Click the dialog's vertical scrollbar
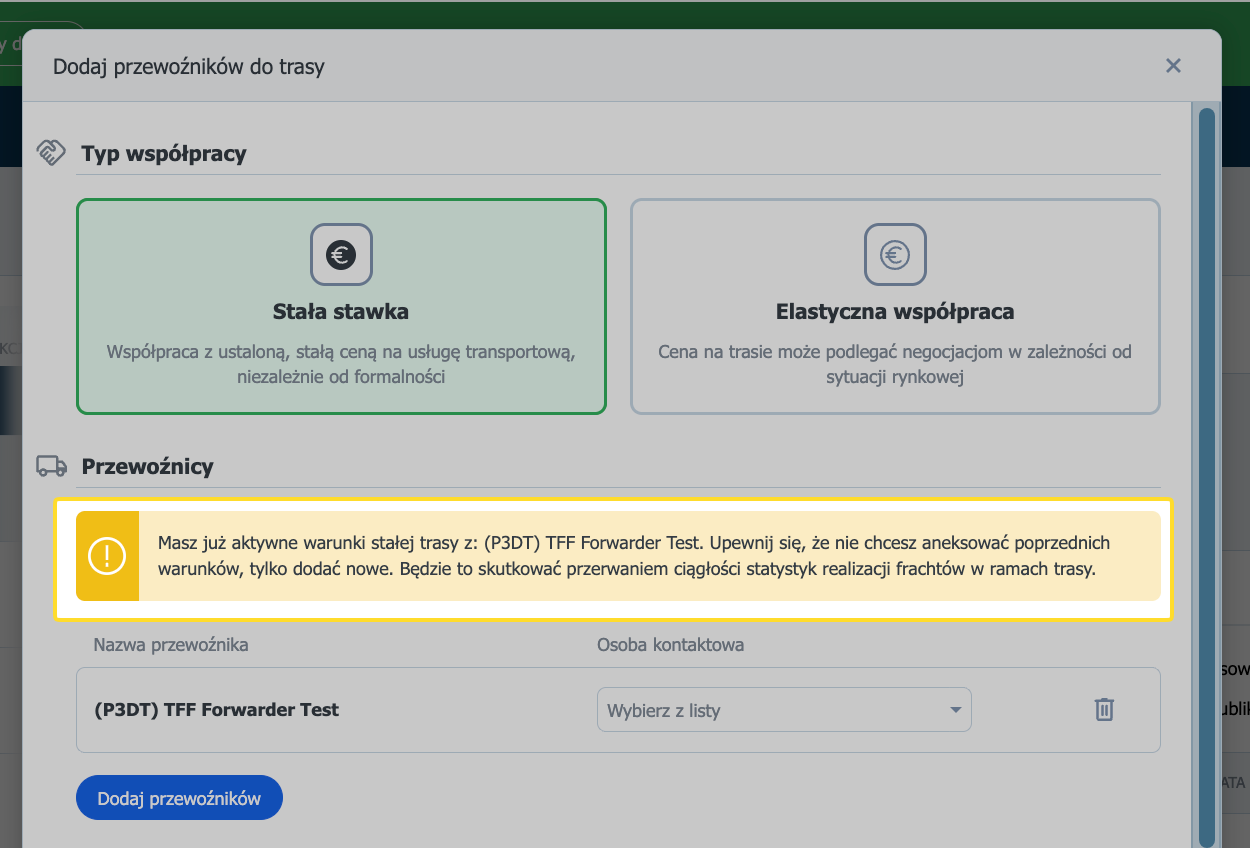Image resolution: width=1250 pixels, height=848 pixels. [1206, 476]
